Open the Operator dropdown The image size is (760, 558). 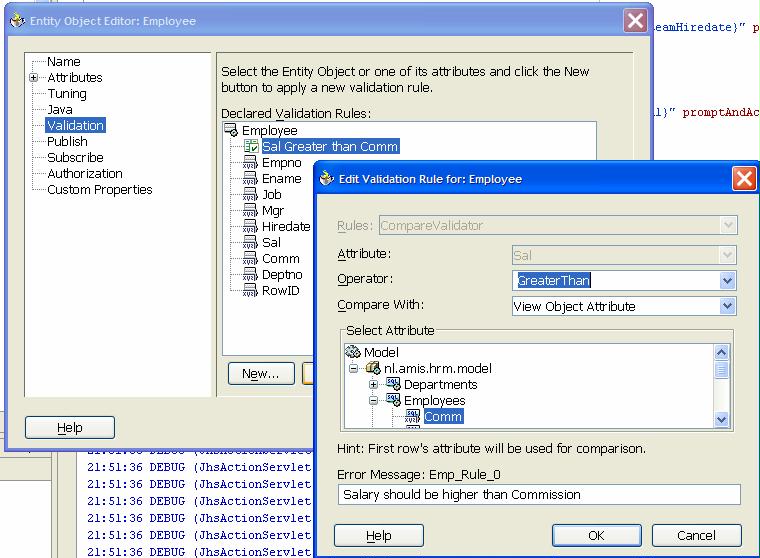tap(727, 281)
